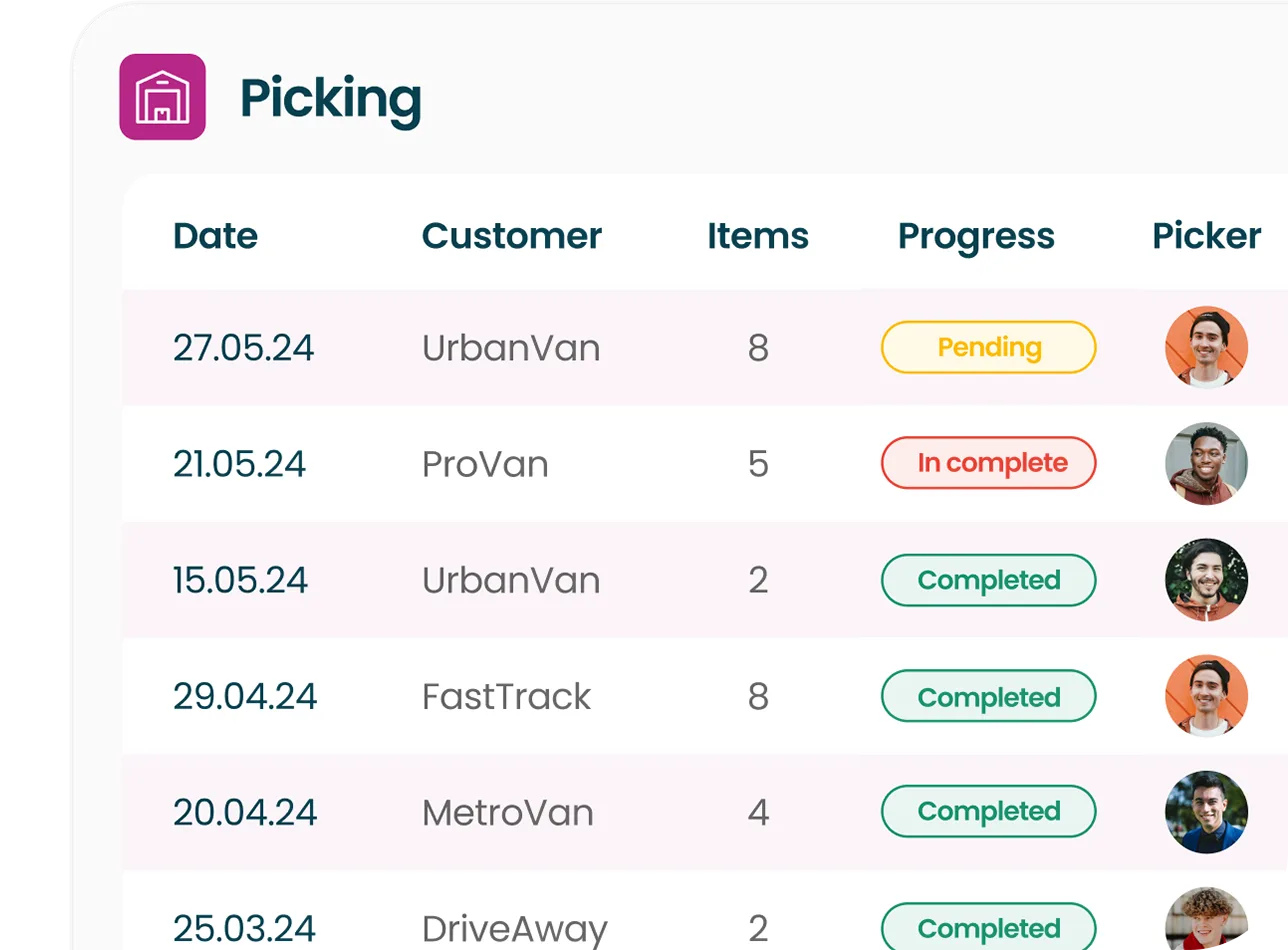Open the DriveAway customer entry
This screenshot has width=1288, height=950.
click(515, 929)
